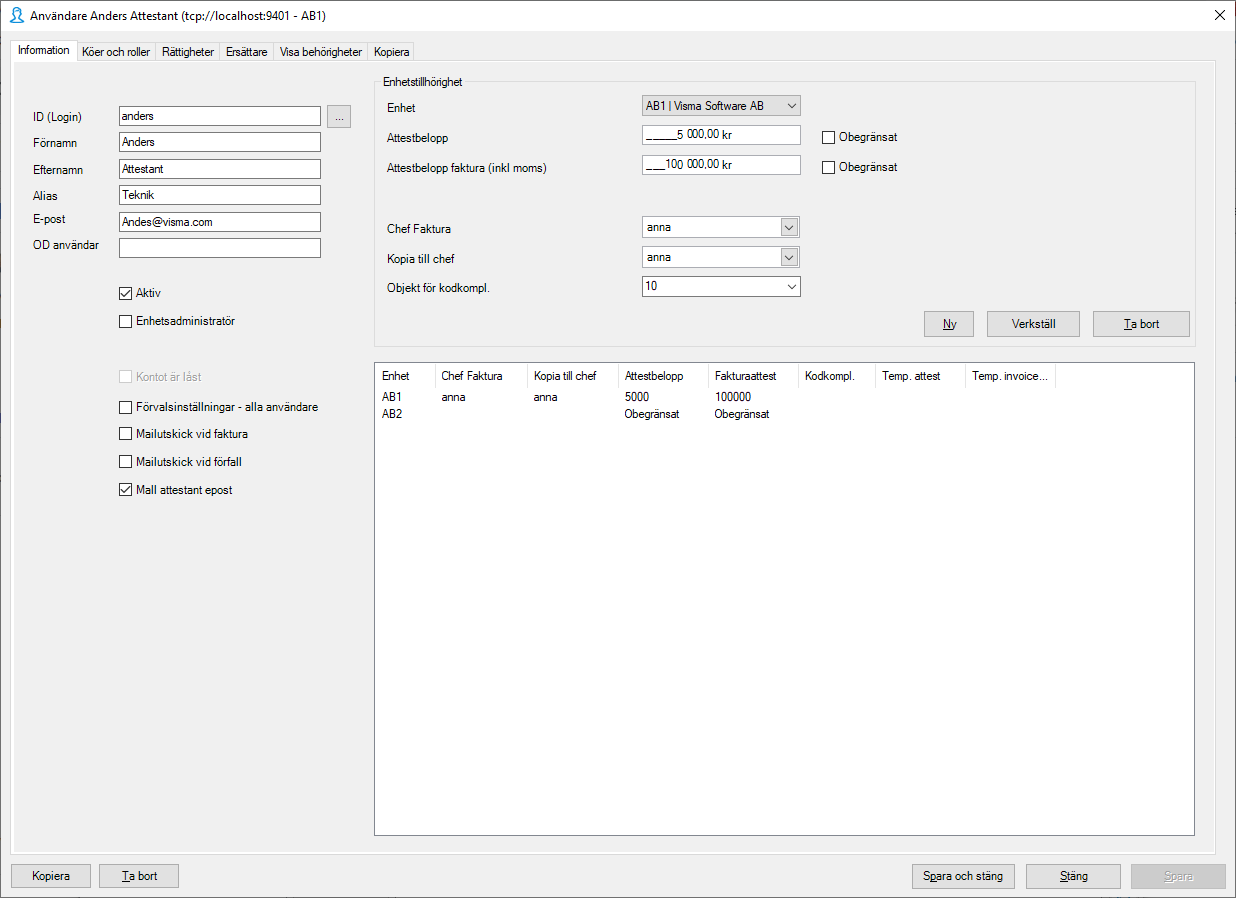1236x898 pixels.
Task: Open the Ersättare tab
Action: 246,51
